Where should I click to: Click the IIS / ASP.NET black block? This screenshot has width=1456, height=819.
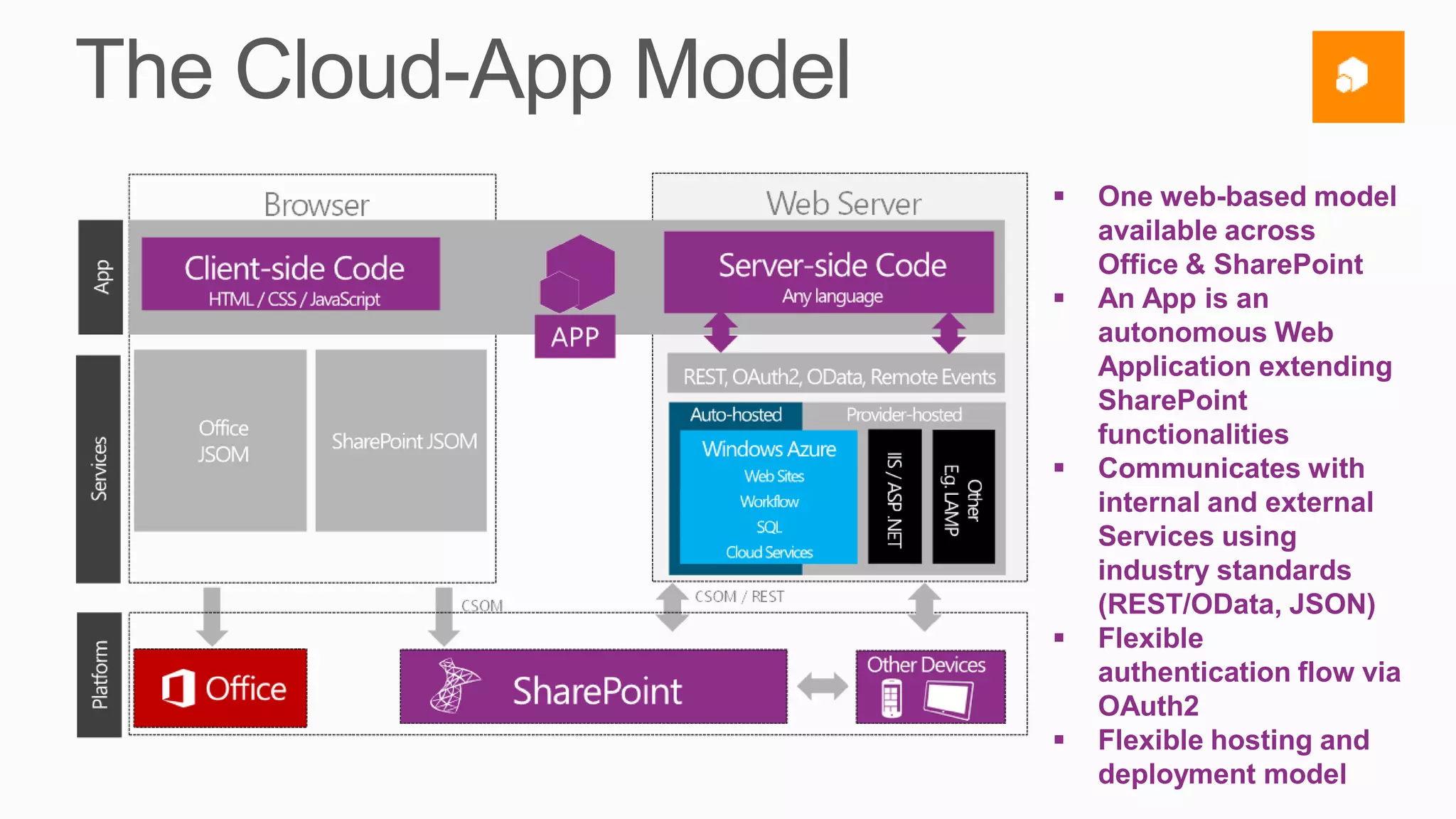tap(894, 497)
